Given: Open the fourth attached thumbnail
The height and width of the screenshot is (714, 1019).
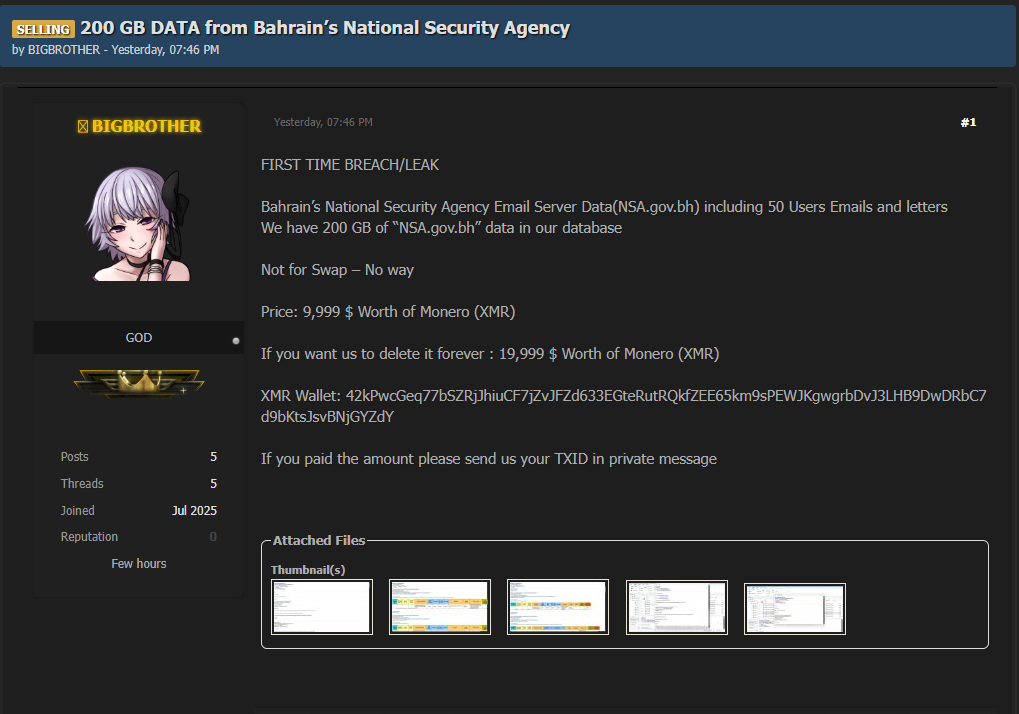Looking at the screenshot, I should pyautogui.click(x=677, y=607).
